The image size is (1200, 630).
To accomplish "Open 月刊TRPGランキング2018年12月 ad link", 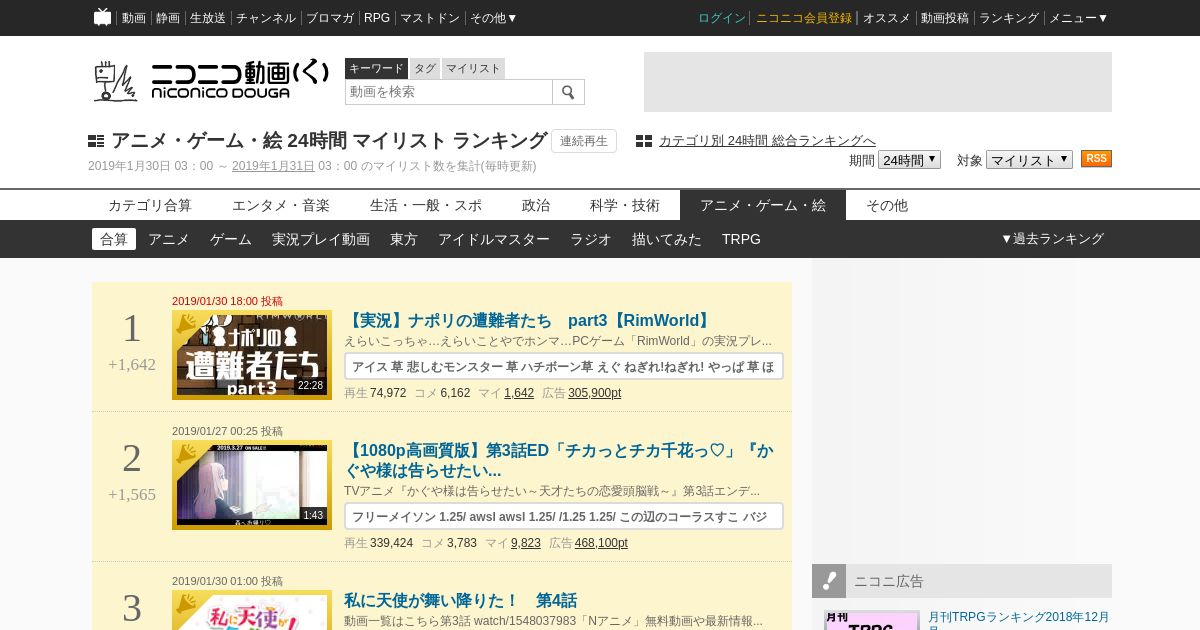I will coord(1019,619).
